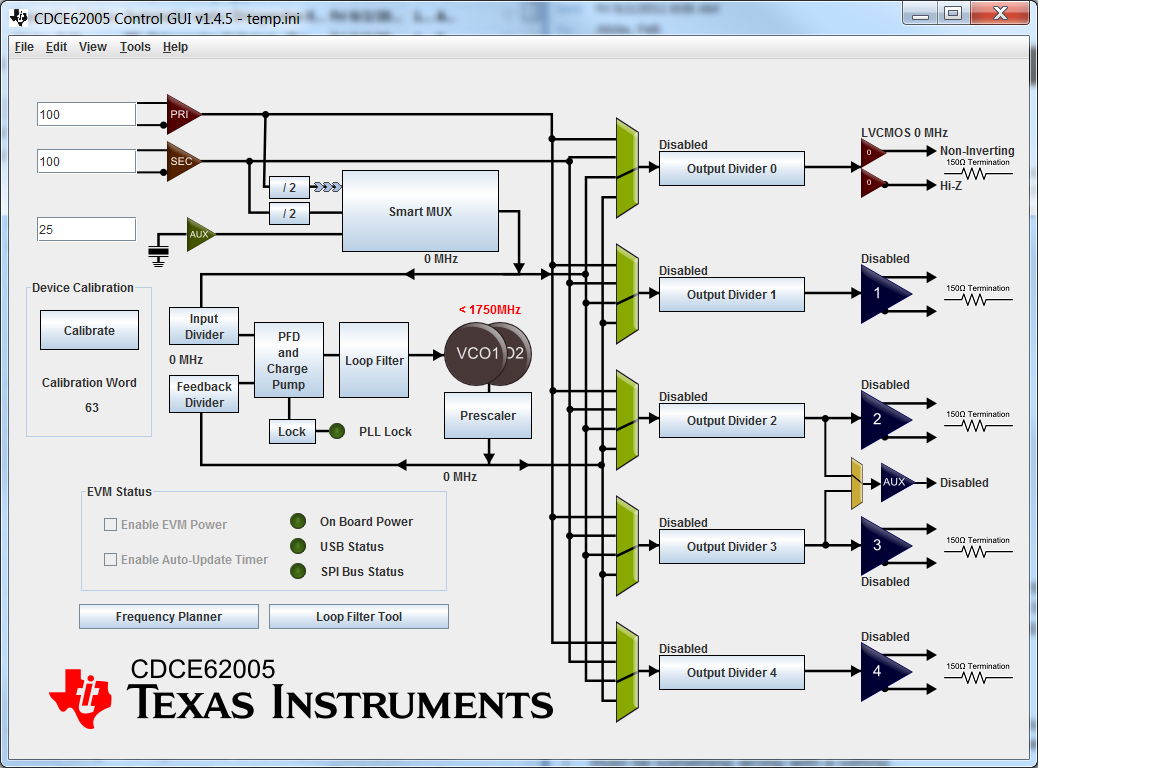Click the PLL Lock indicator LED
The width and height of the screenshot is (1152, 768).
pyautogui.click(x=336, y=431)
